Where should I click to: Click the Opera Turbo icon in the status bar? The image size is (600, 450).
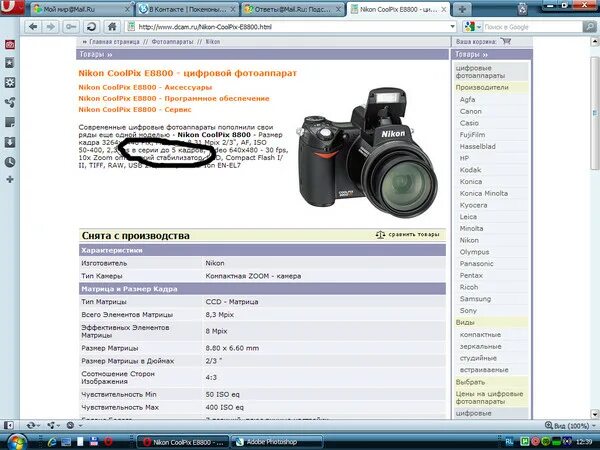[70, 425]
